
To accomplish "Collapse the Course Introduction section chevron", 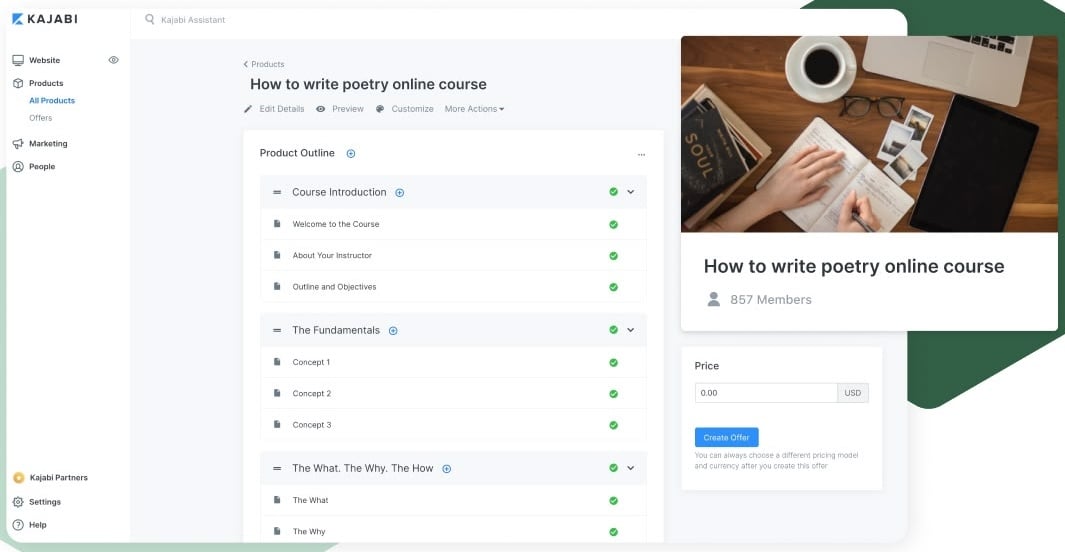I will pyautogui.click(x=630, y=192).
